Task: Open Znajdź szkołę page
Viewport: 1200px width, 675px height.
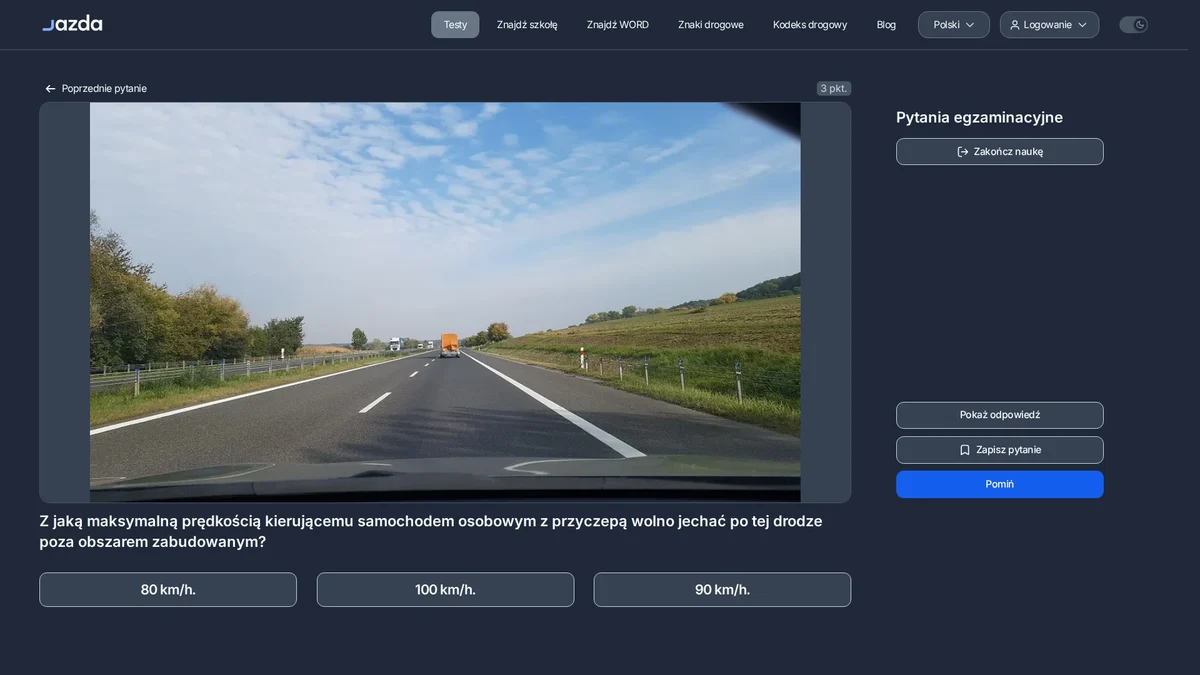Action: coord(527,25)
